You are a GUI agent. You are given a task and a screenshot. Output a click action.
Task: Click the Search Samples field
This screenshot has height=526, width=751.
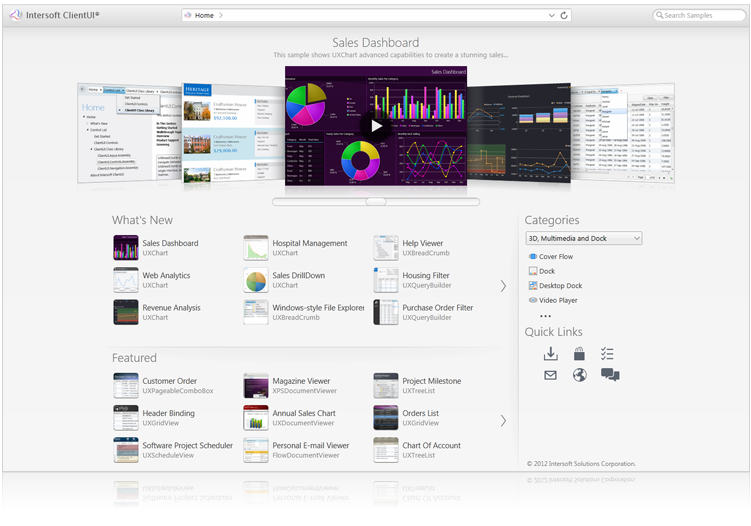(699, 15)
